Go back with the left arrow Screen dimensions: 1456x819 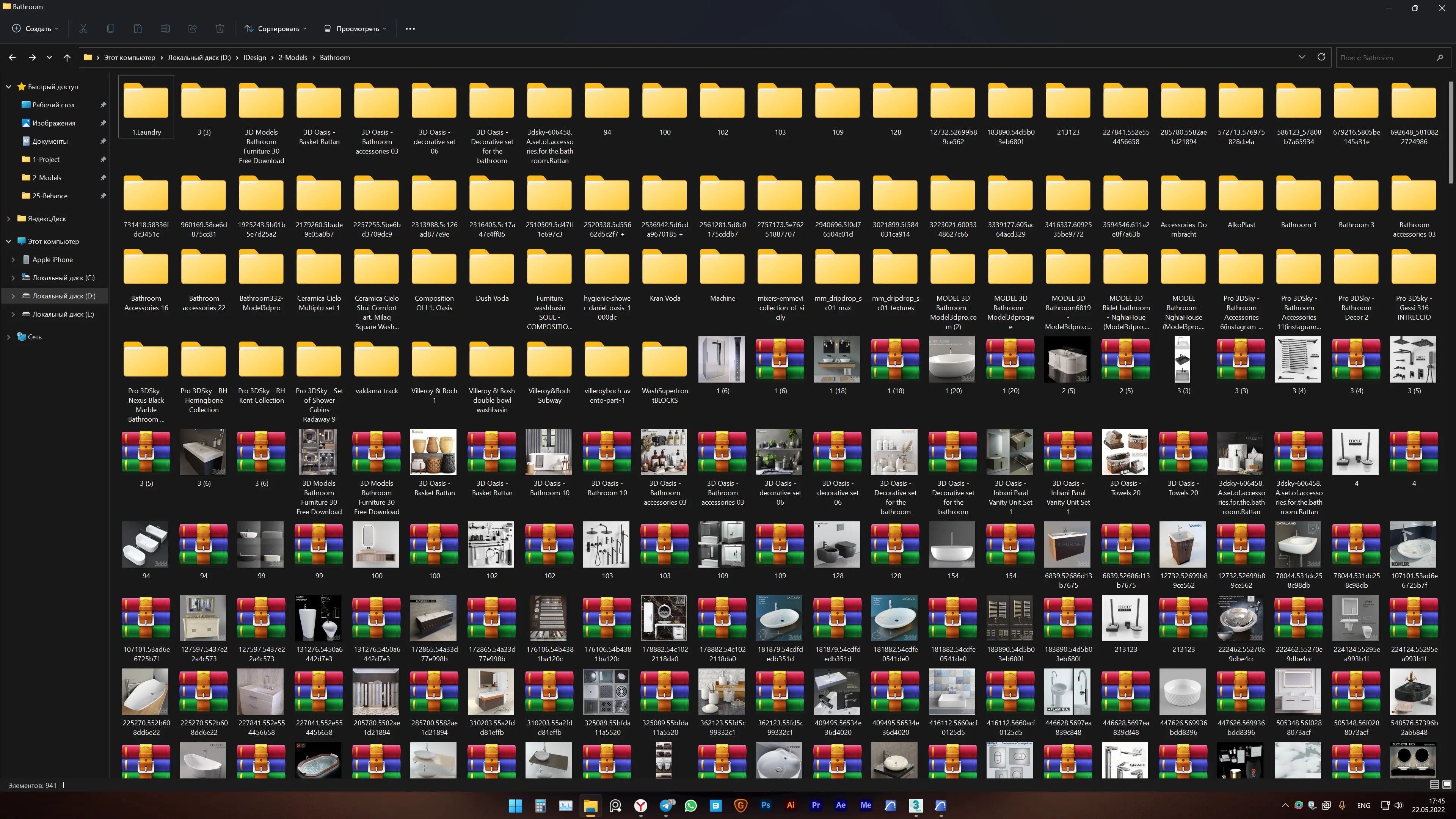point(13,58)
